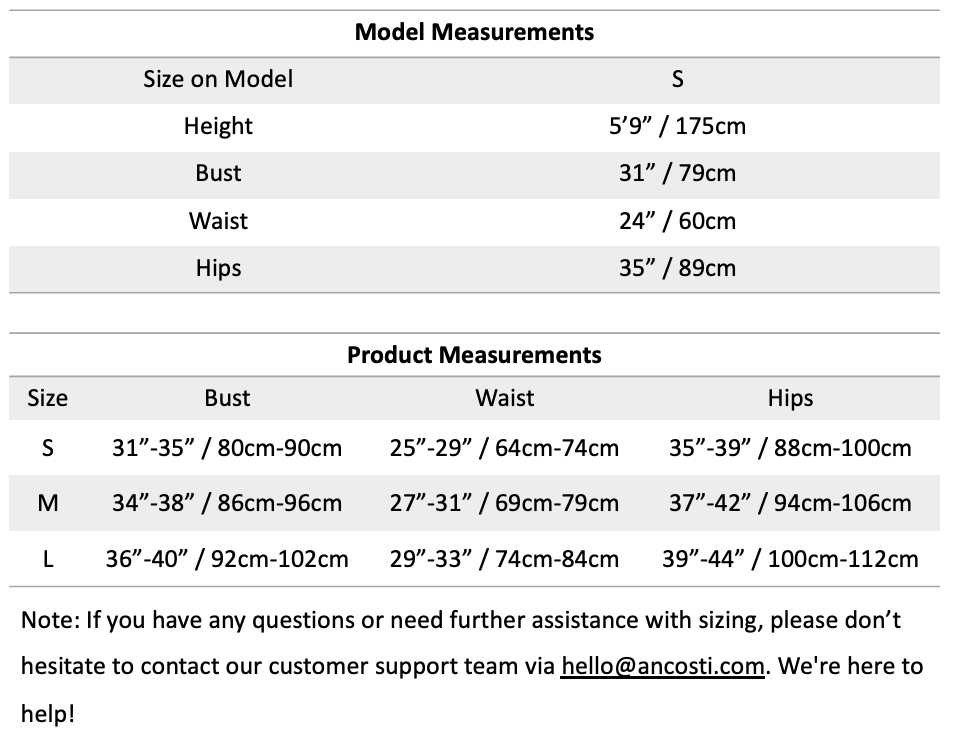This screenshot has height=732, width=954.
Task: Click the model hips value 35" / 89cm
Action: click(x=677, y=268)
